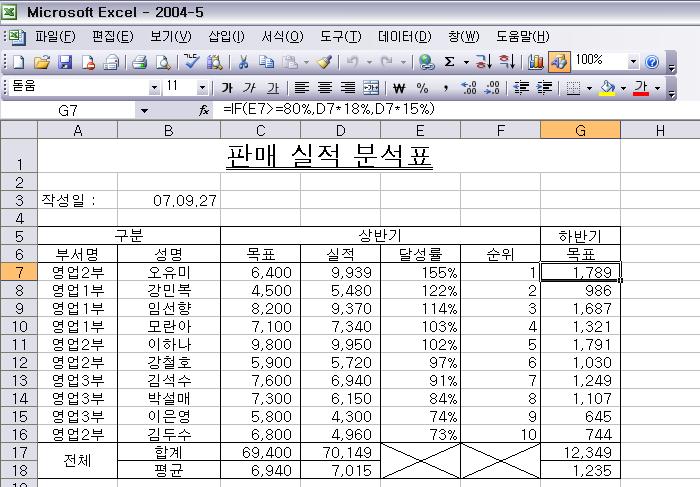Screen dimensions: 700x487
Task: Open a file with the folder icon
Action: 42,62
